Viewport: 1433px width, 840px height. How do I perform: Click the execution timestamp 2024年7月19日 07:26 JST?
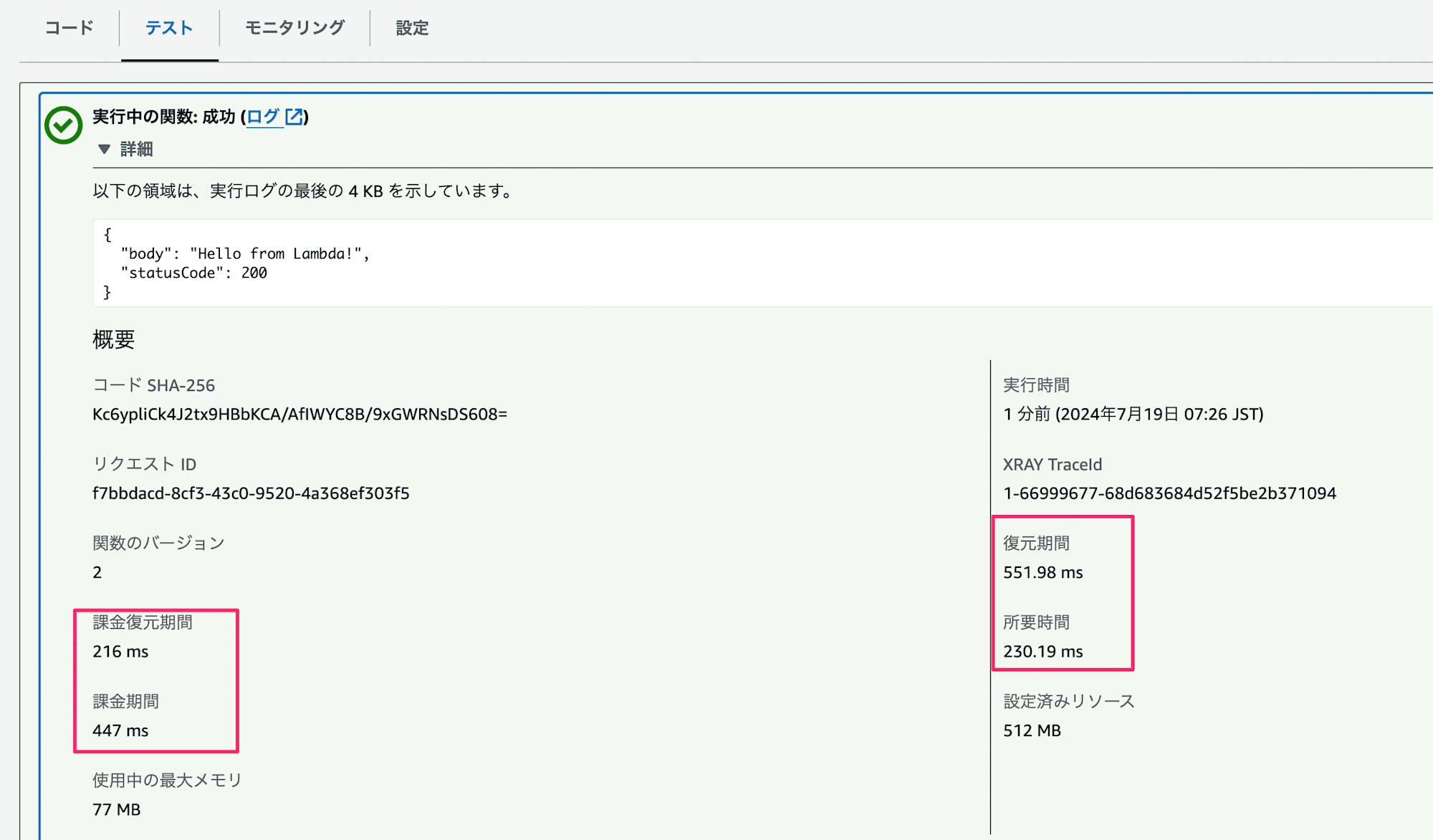pyautogui.click(x=1159, y=414)
